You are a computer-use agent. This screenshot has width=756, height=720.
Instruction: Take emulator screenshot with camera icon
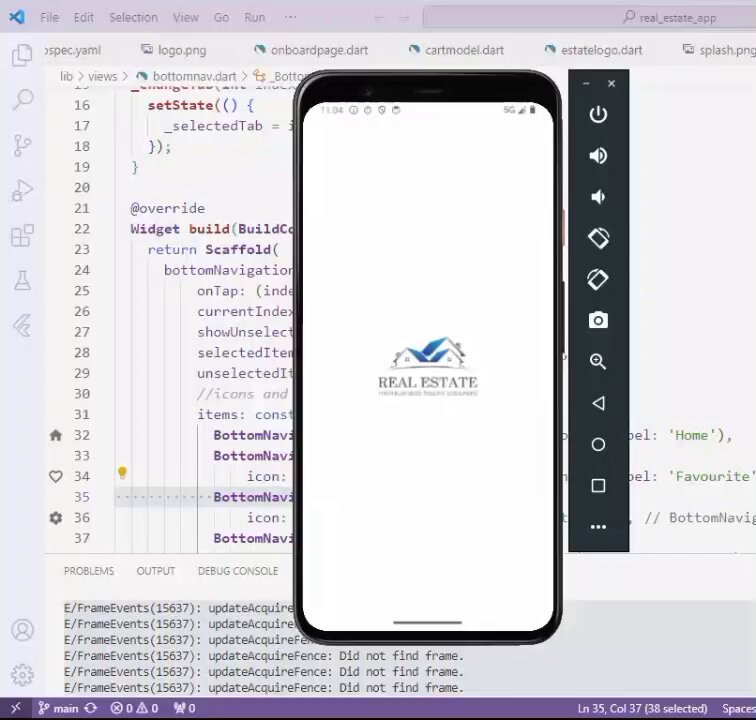coord(598,320)
